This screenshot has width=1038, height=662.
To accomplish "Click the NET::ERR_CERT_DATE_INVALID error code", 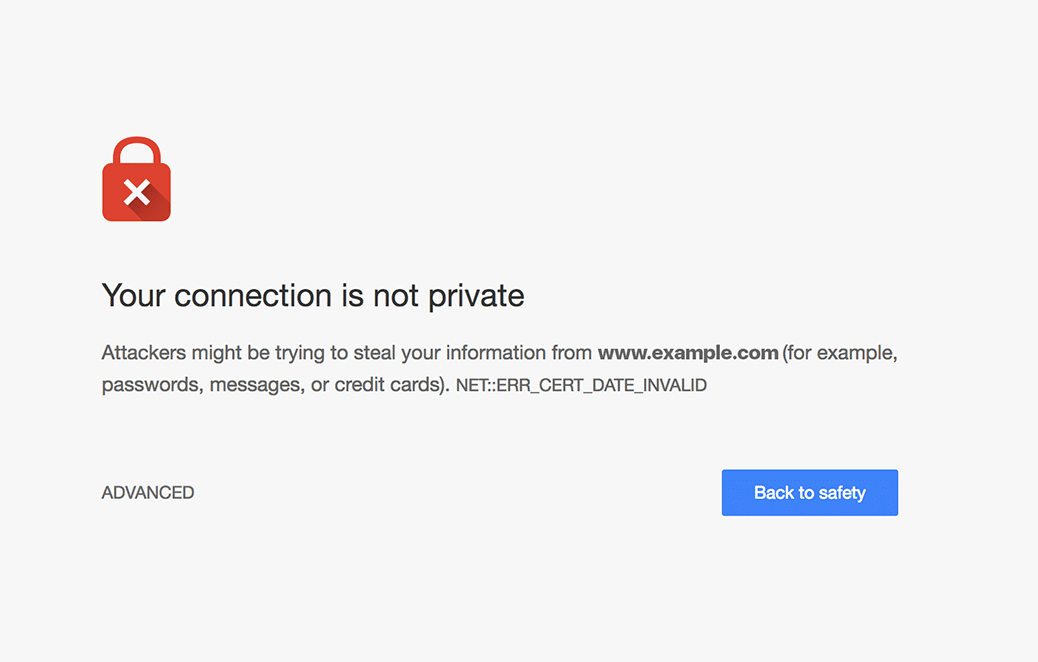I will pos(581,384).
